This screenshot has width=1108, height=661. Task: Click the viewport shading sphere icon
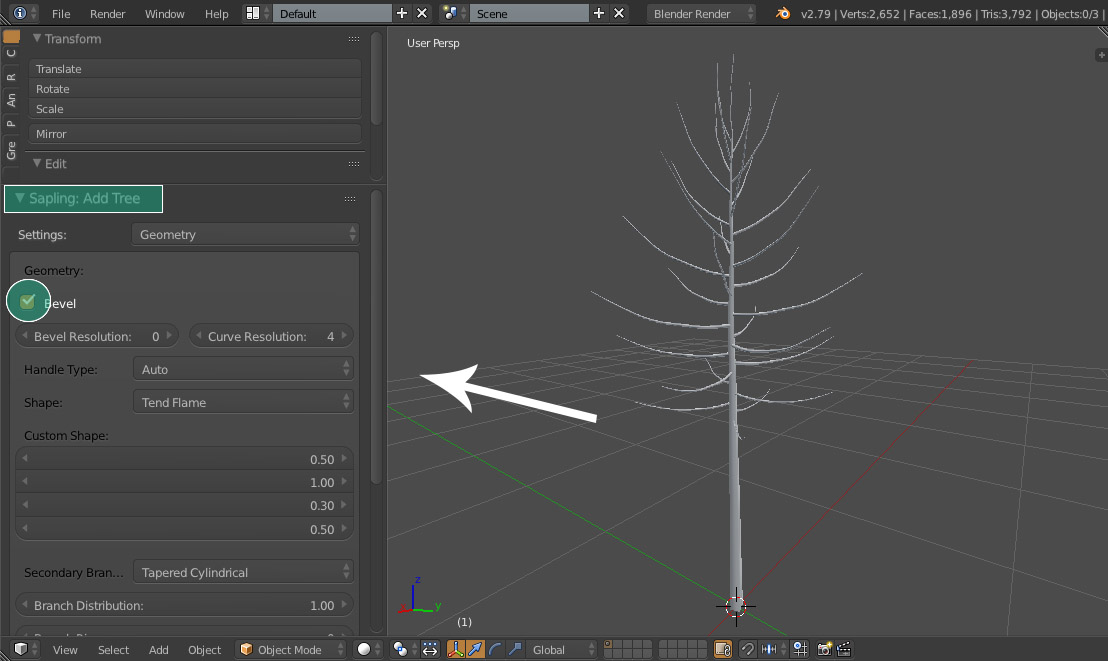[364, 649]
